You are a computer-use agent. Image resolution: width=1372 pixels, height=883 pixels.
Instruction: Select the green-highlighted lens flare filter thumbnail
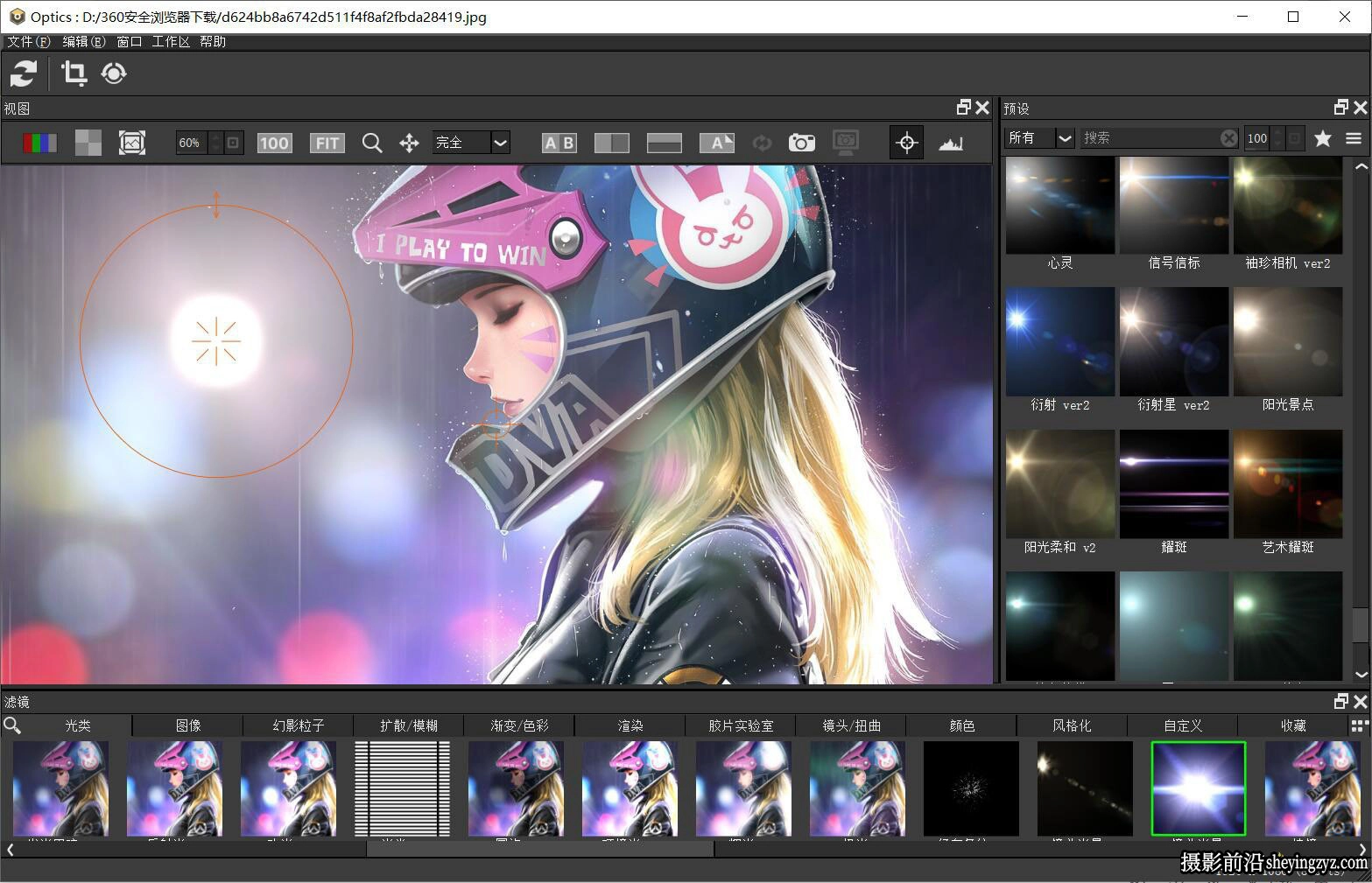pos(1198,789)
